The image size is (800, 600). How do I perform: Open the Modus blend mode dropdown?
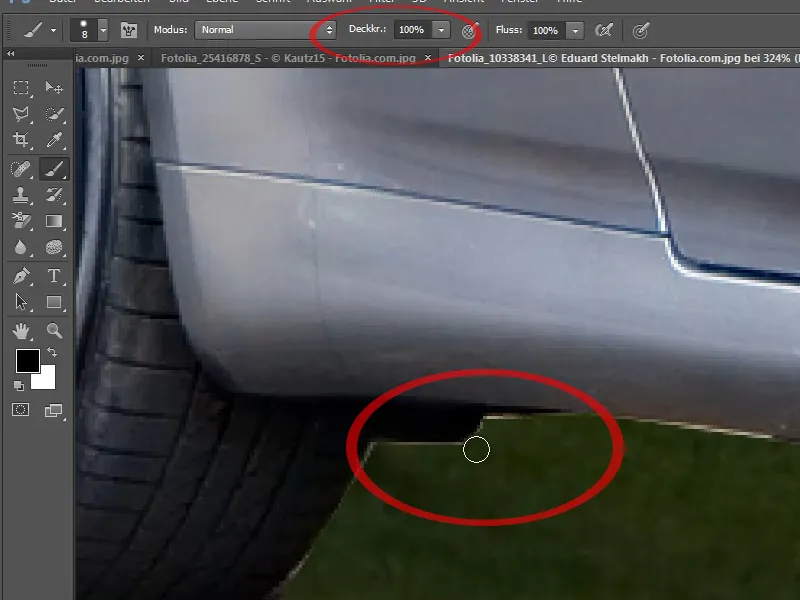point(265,30)
